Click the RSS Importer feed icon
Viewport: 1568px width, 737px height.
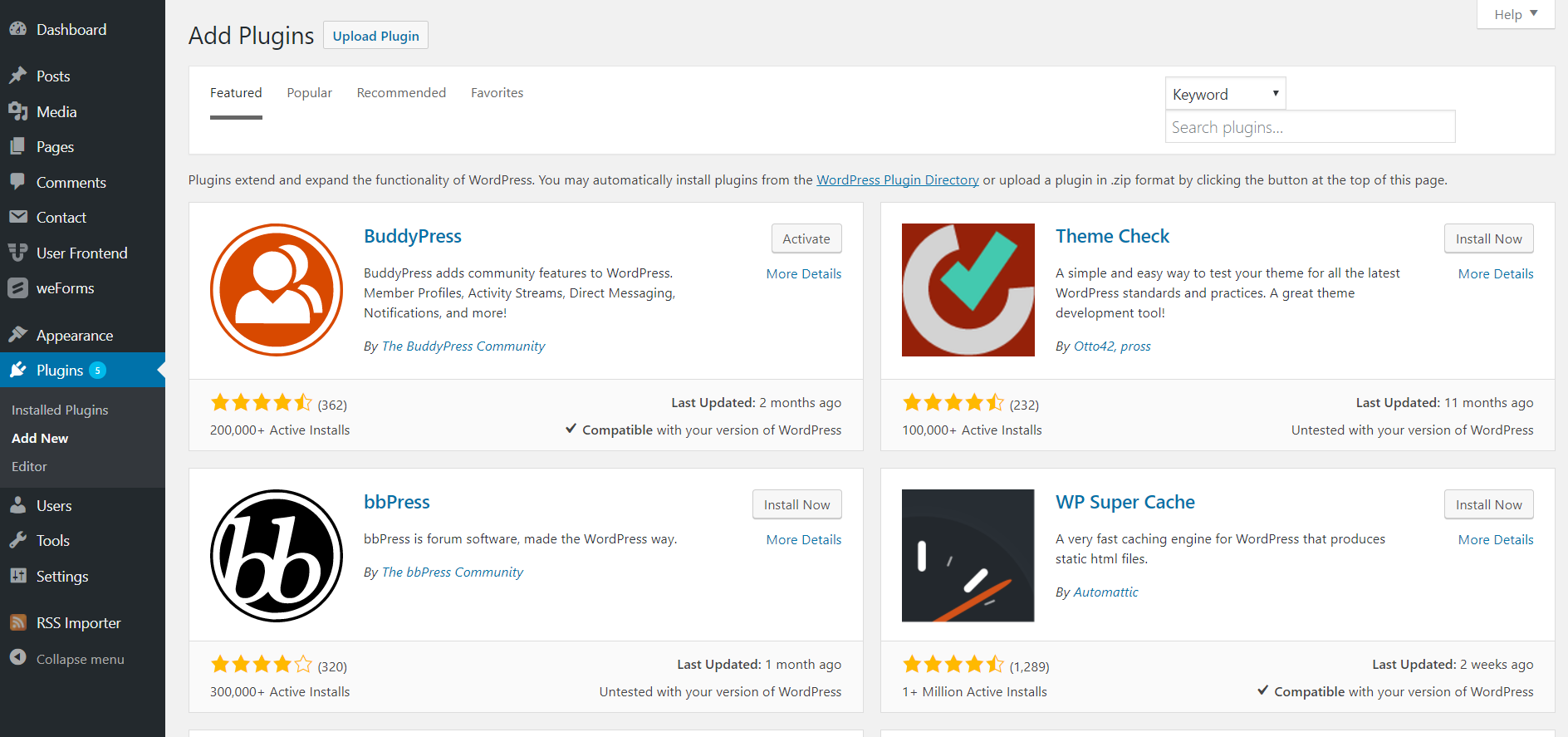coord(17,622)
